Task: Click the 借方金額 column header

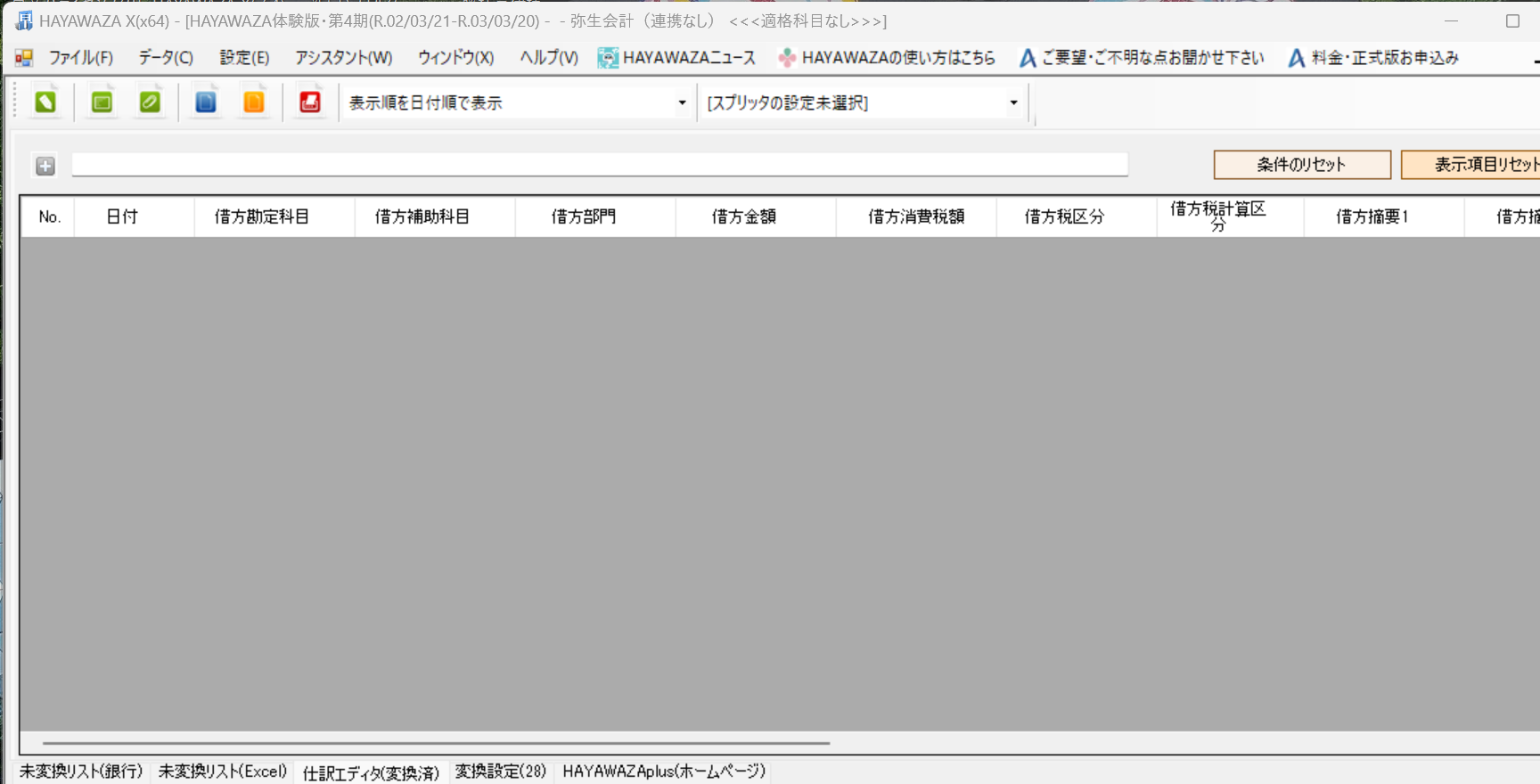Action: coord(756,216)
